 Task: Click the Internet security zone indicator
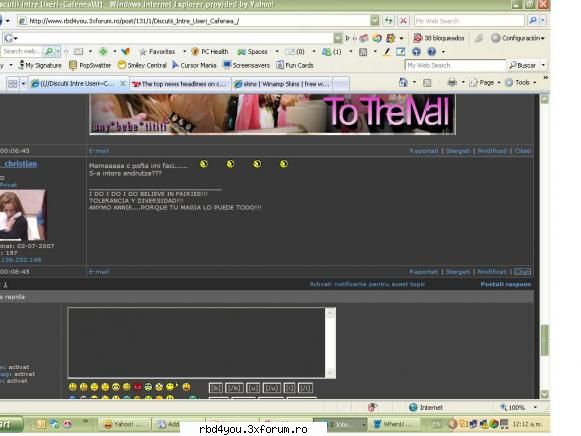[426, 407]
